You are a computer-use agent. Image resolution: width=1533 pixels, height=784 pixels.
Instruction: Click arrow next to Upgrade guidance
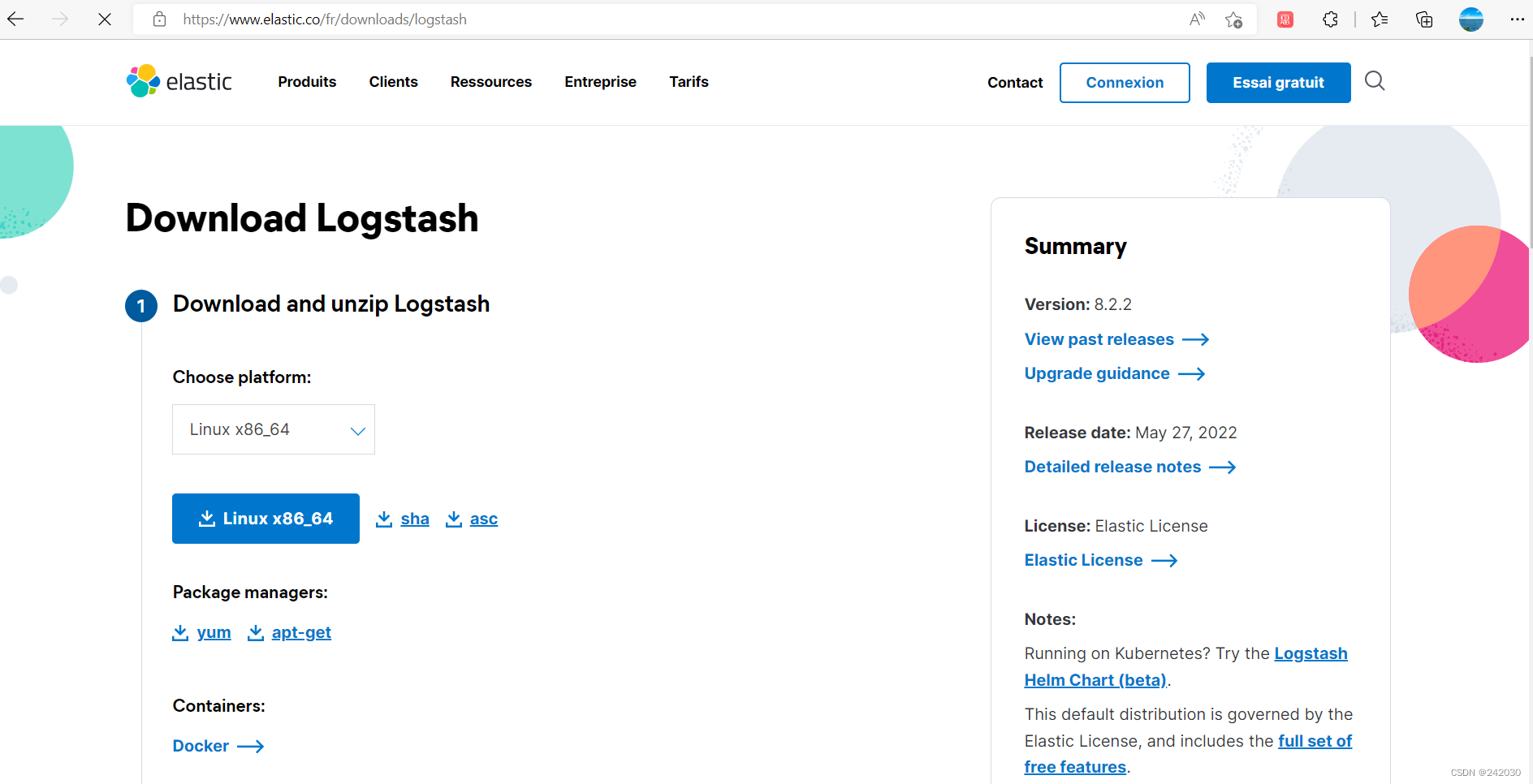[1192, 373]
